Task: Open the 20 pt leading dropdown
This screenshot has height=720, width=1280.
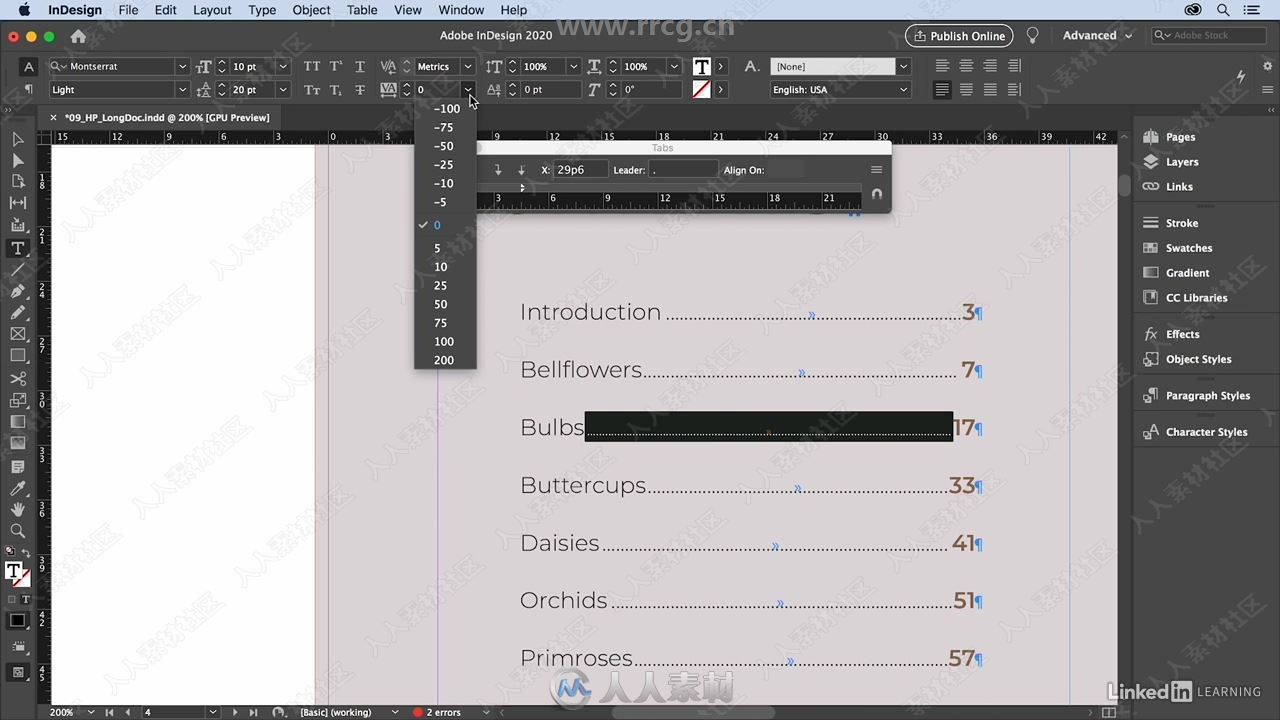Action: click(283, 90)
